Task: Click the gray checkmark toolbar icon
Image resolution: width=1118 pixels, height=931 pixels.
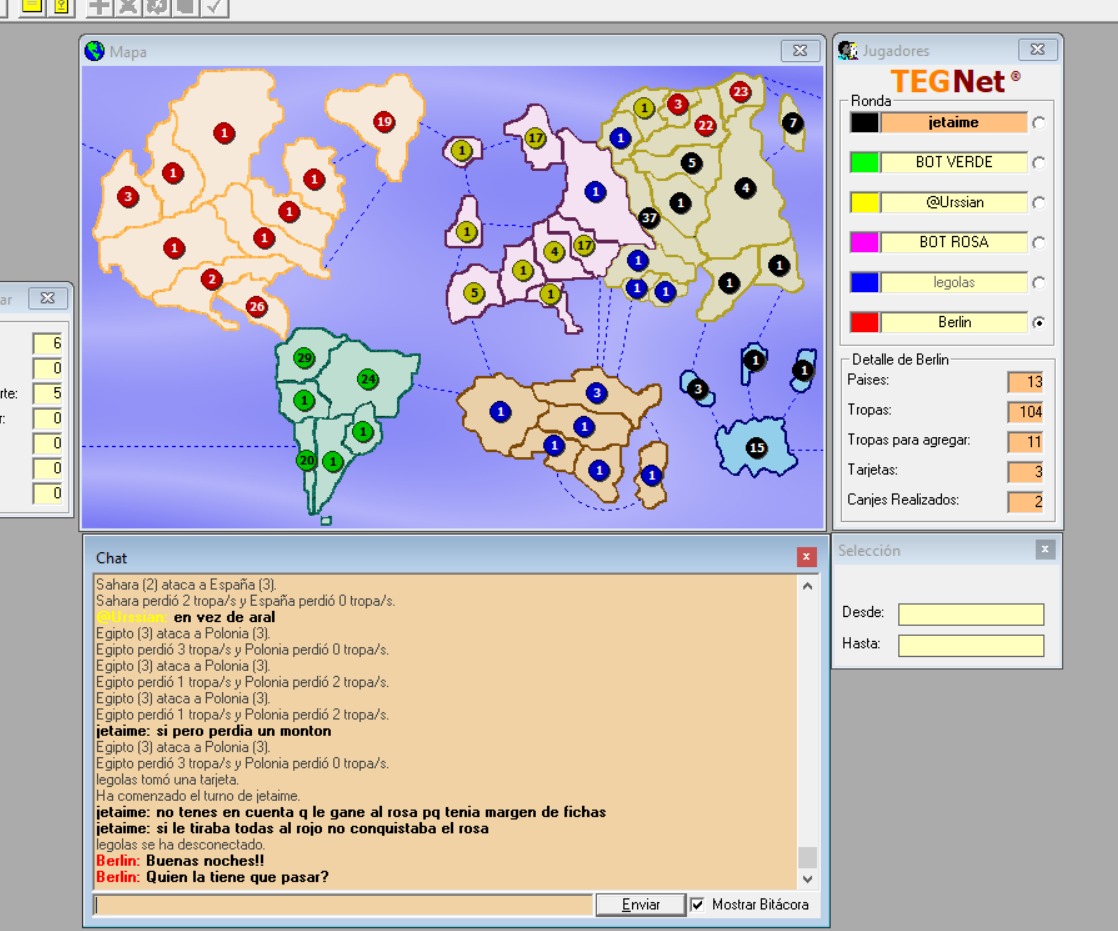Action: [x=215, y=6]
